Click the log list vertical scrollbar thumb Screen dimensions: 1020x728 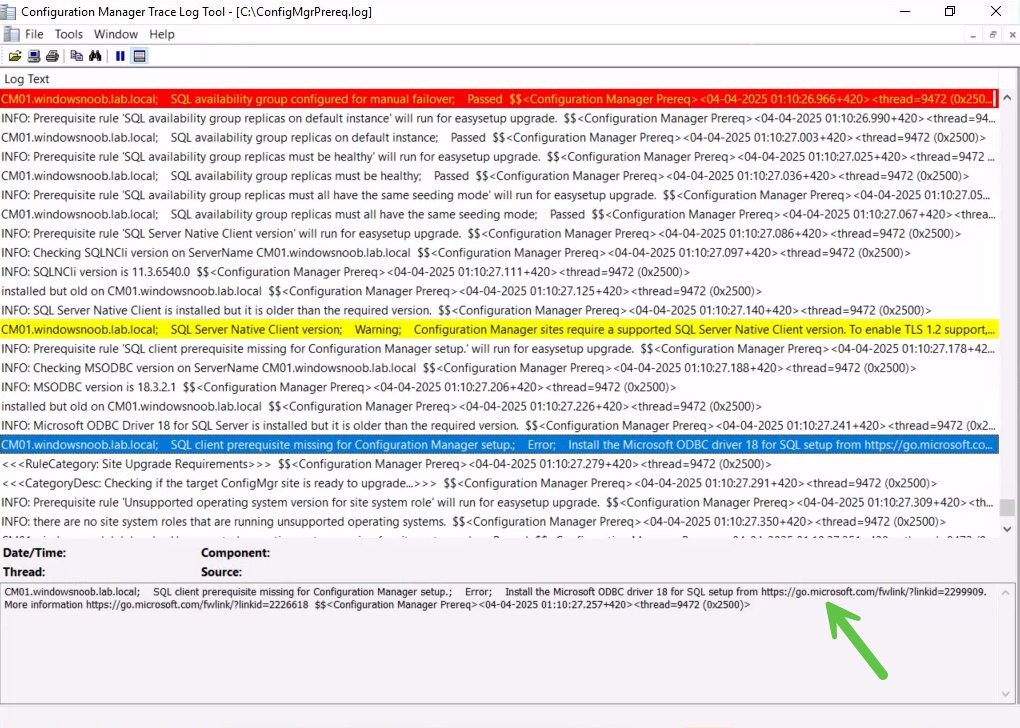click(x=1007, y=507)
